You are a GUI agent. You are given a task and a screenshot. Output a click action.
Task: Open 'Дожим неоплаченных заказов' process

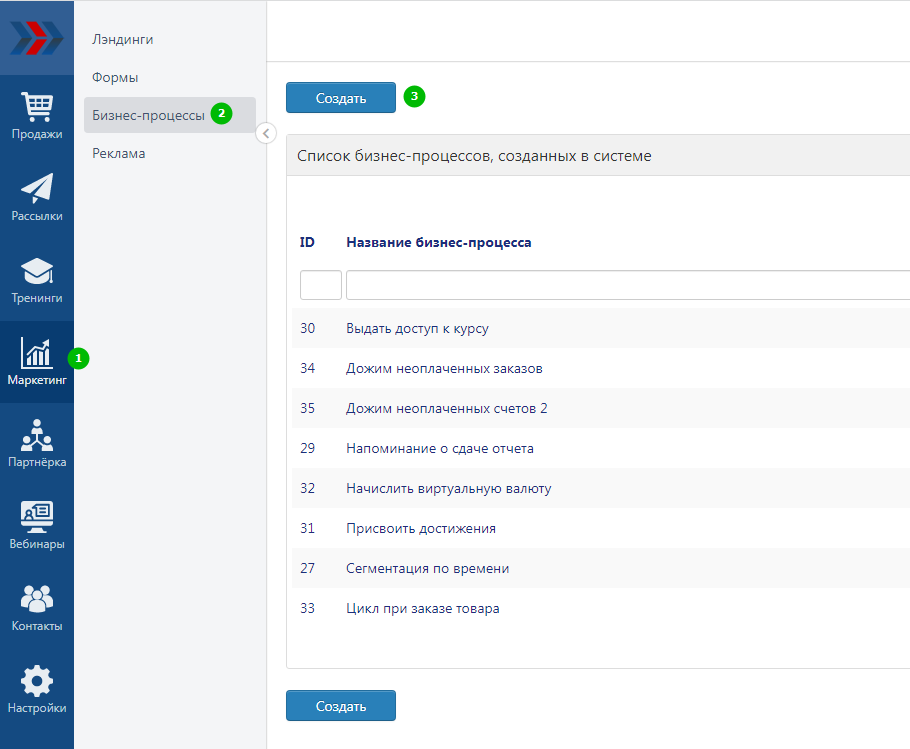(x=444, y=368)
